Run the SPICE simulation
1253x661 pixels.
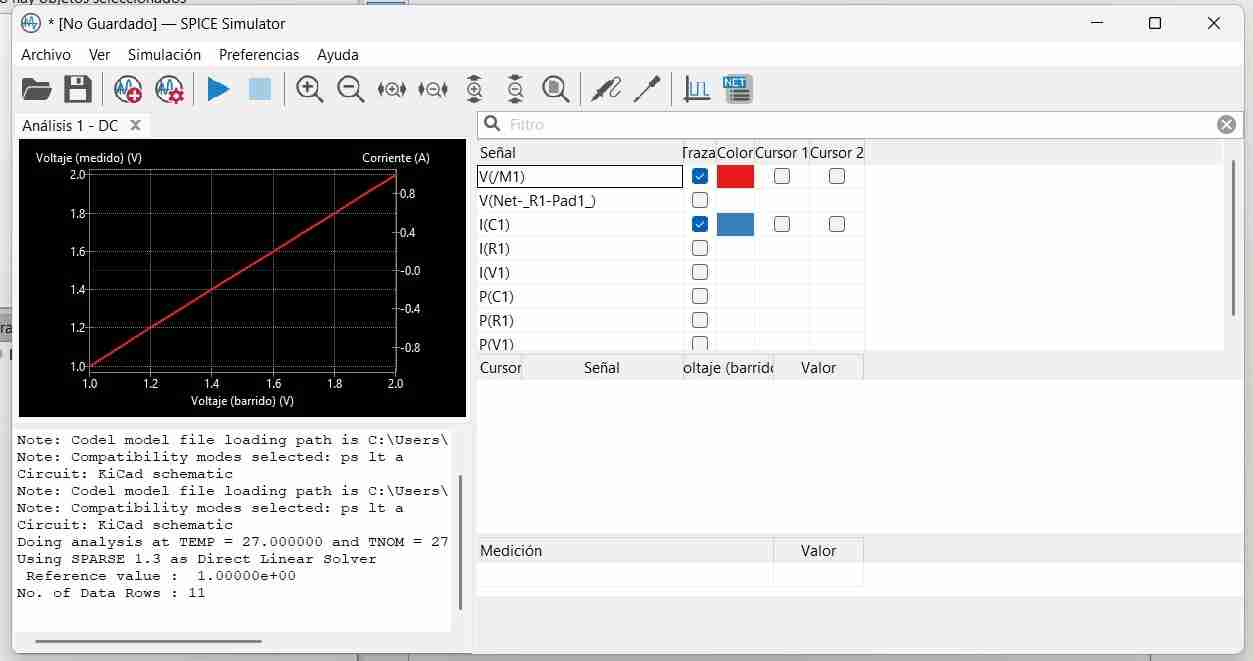[218, 89]
